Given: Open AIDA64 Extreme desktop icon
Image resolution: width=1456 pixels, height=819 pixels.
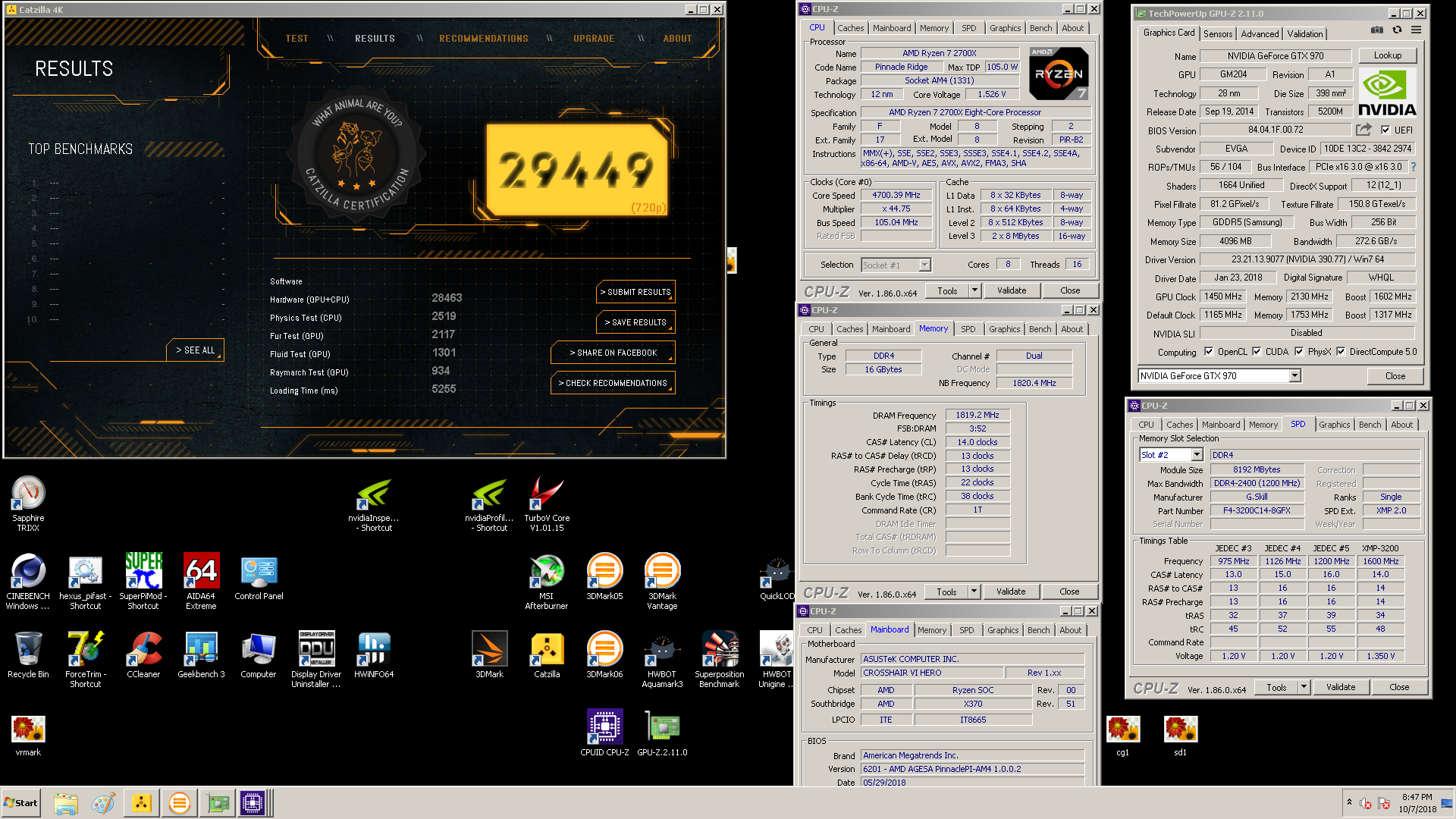Looking at the screenshot, I should point(201,581).
